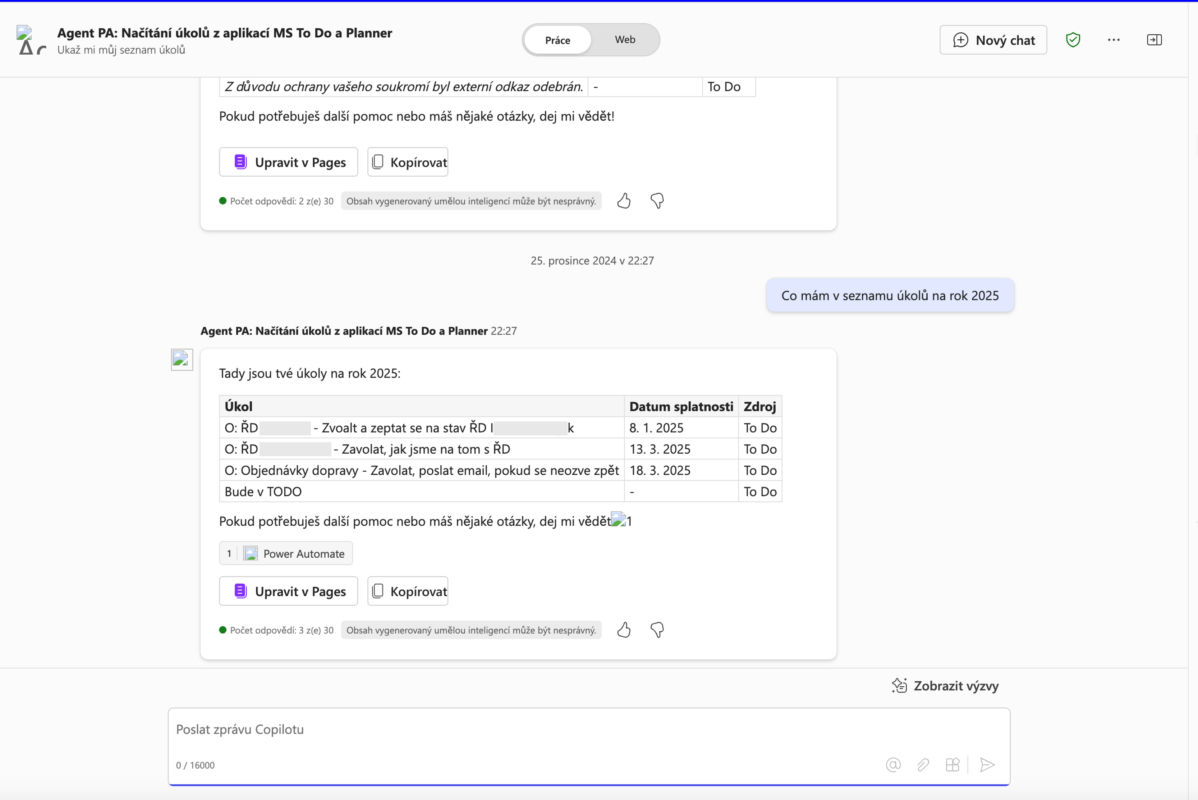Click the table cell '13. 3. 2025'
Screen dimensions: 1198x800
(x=681, y=449)
